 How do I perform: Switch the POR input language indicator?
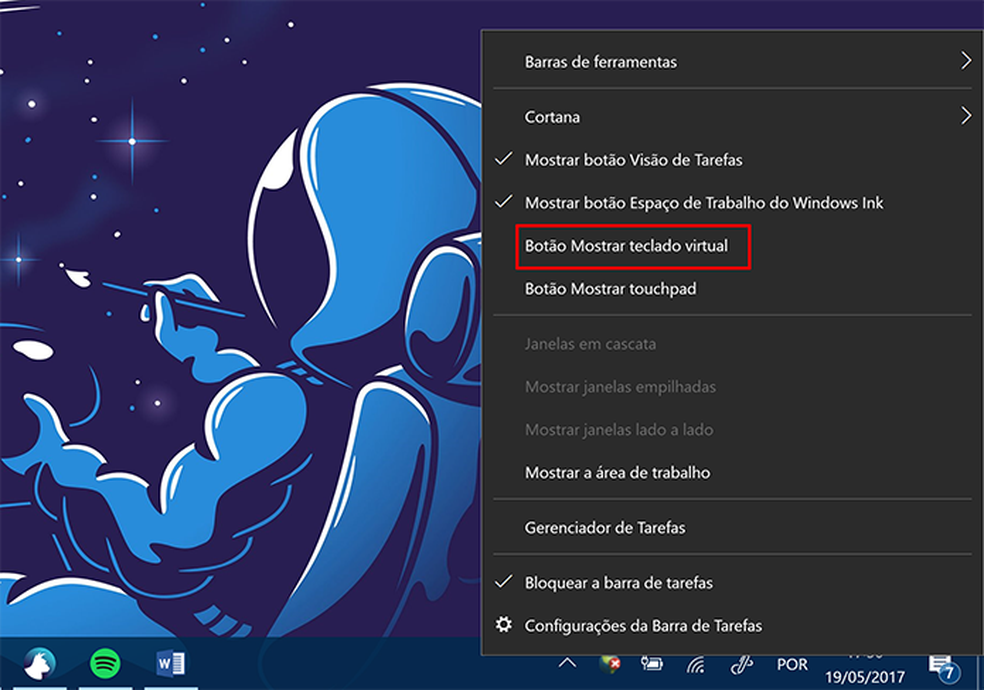tap(792, 664)
